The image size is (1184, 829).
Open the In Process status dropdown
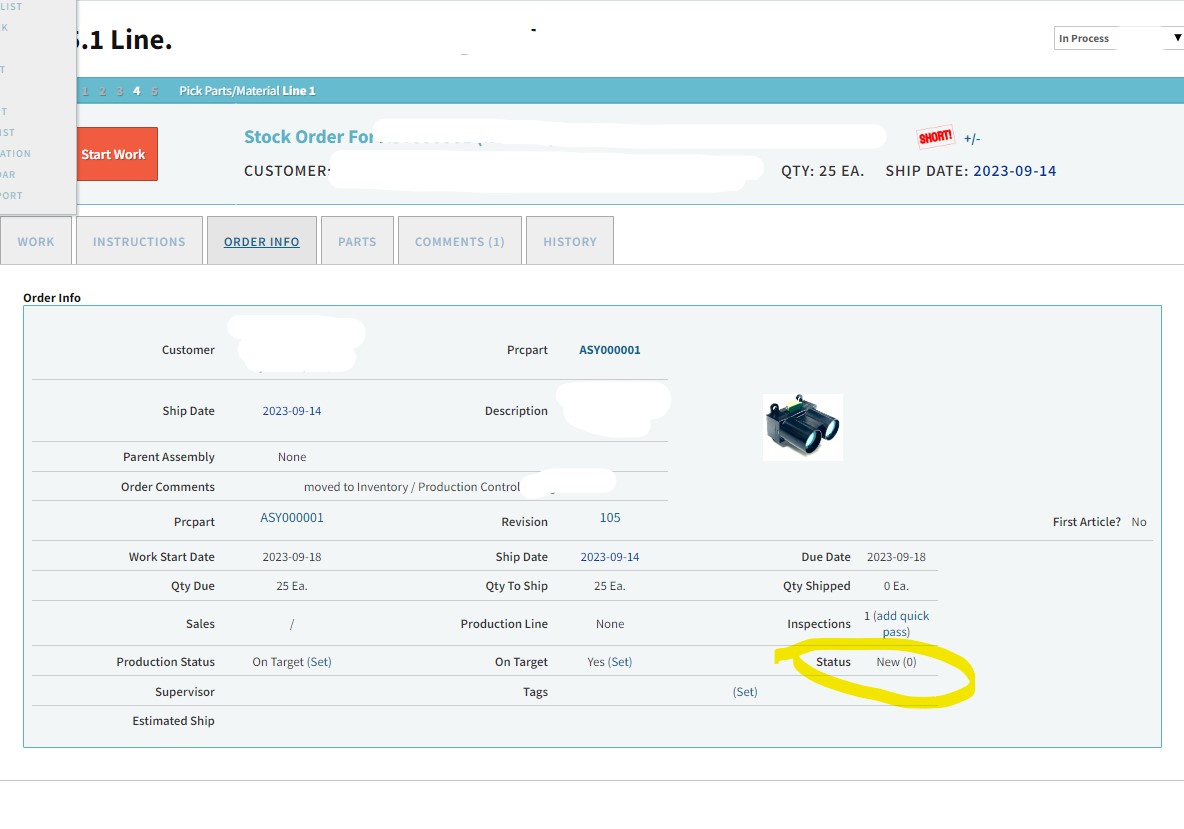(1119, 39)
